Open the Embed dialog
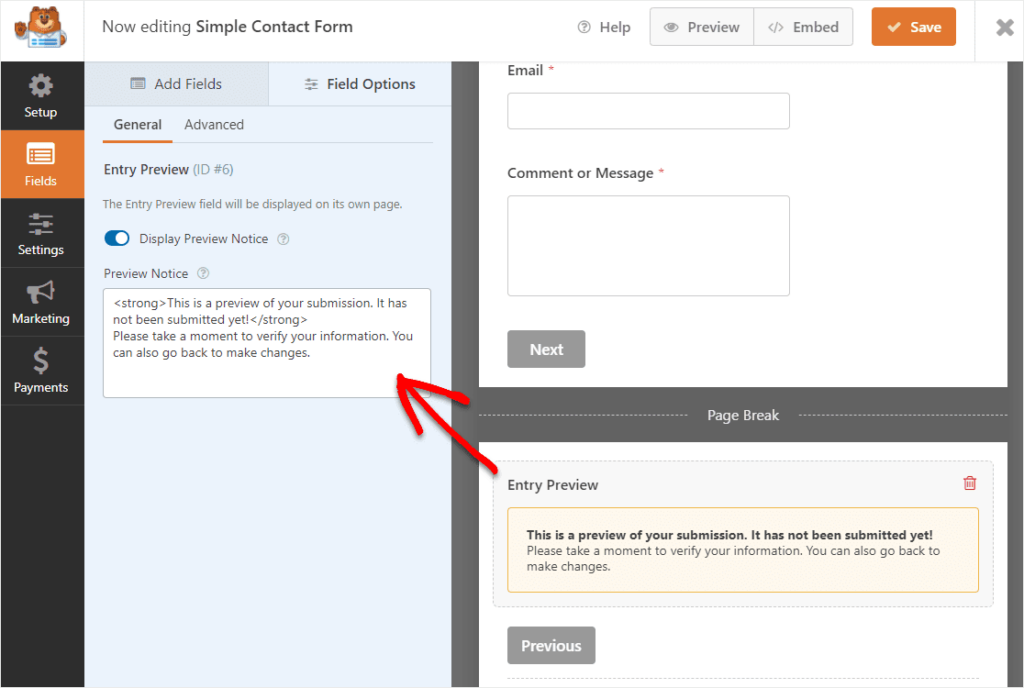Screen dimensions: 1024x688 [803, 27]
